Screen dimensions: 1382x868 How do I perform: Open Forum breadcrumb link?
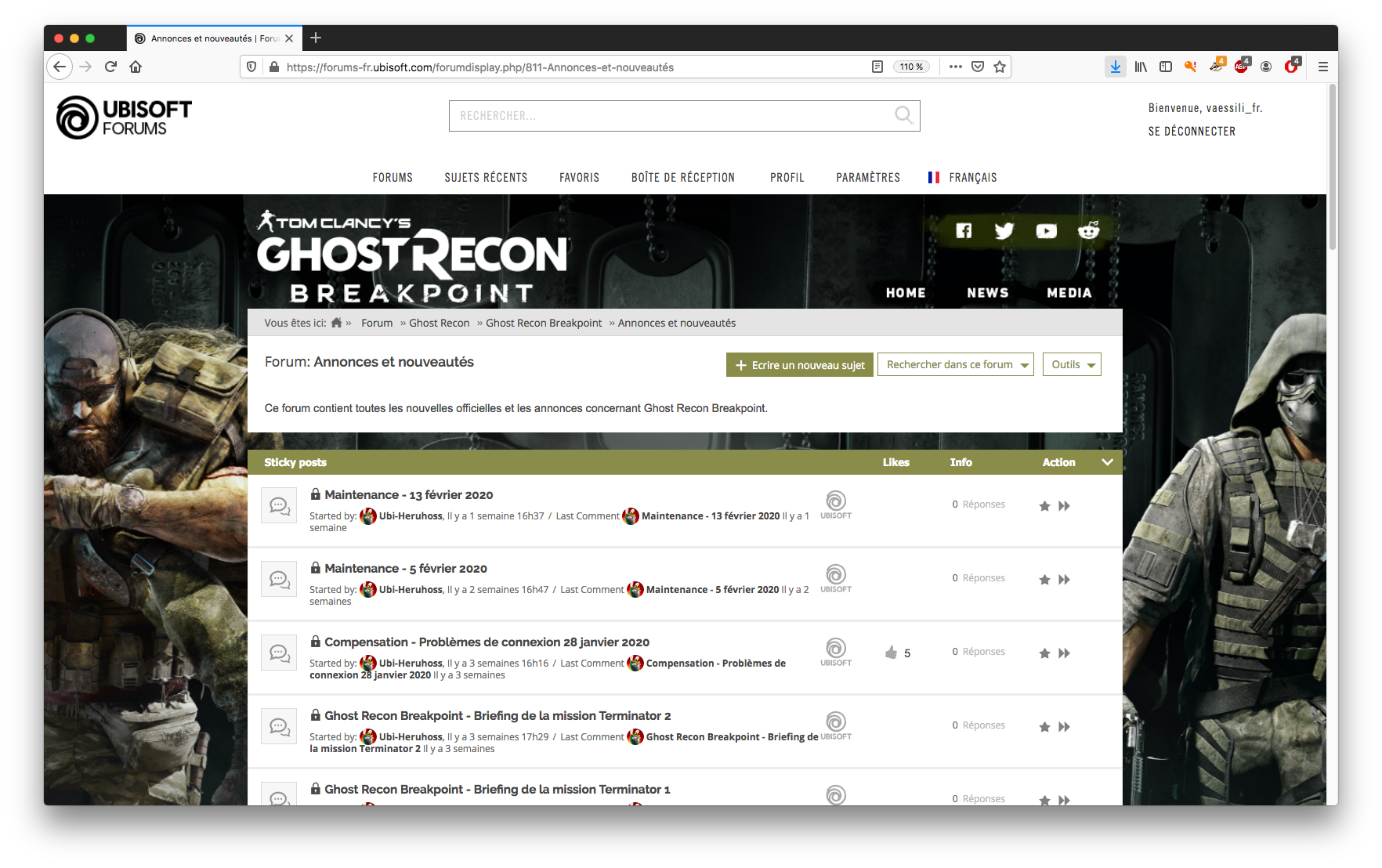(377, 323)
